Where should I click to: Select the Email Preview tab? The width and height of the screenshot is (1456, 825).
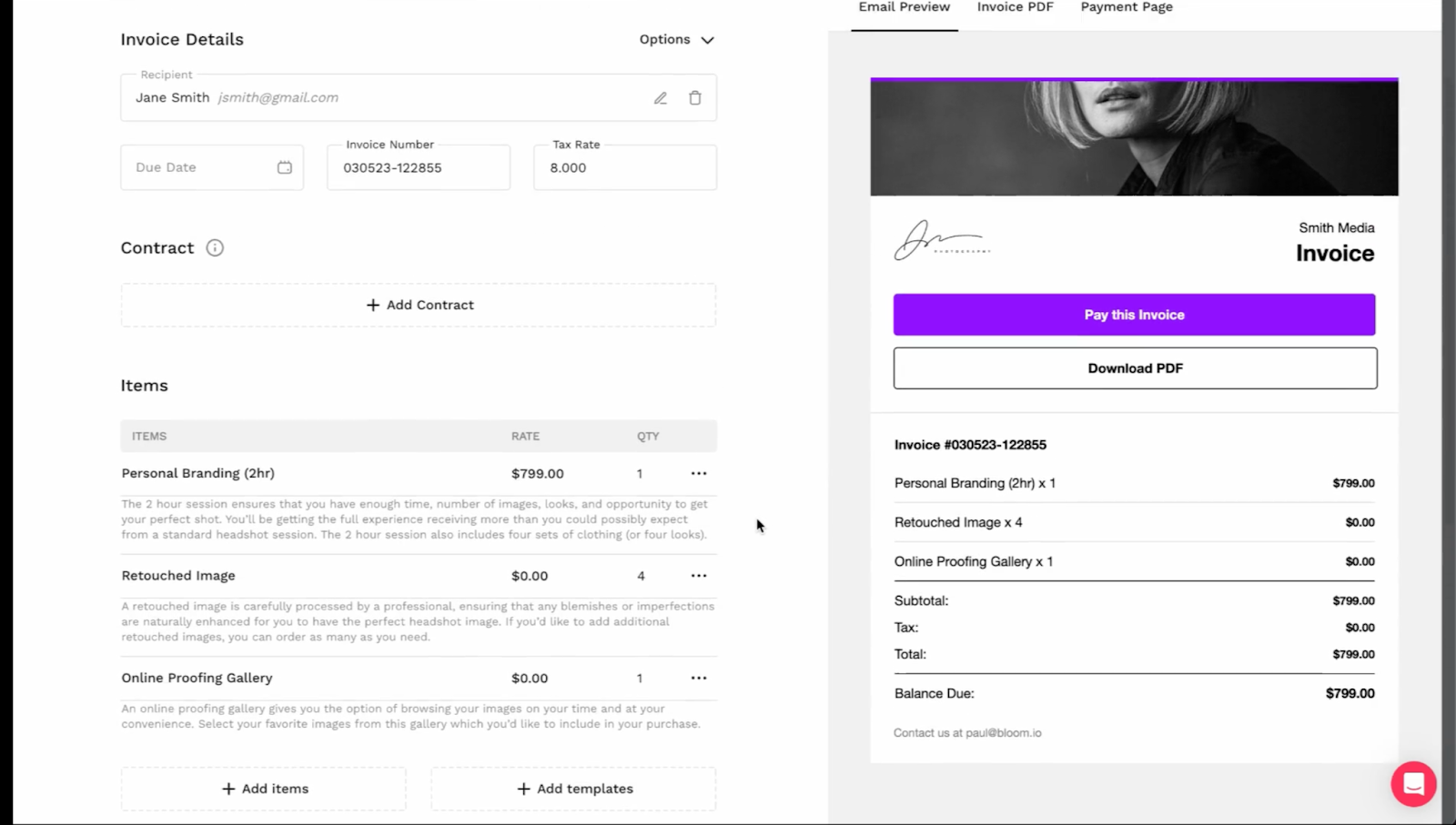904,7
